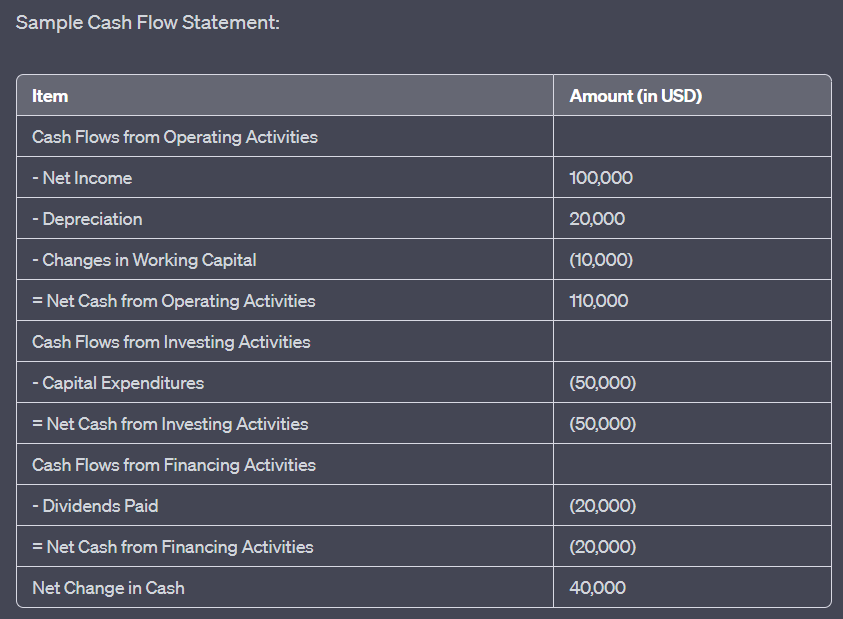Click "Cash Flows from Investing Activities" row
Screen dimensions: 843x619
171,342
